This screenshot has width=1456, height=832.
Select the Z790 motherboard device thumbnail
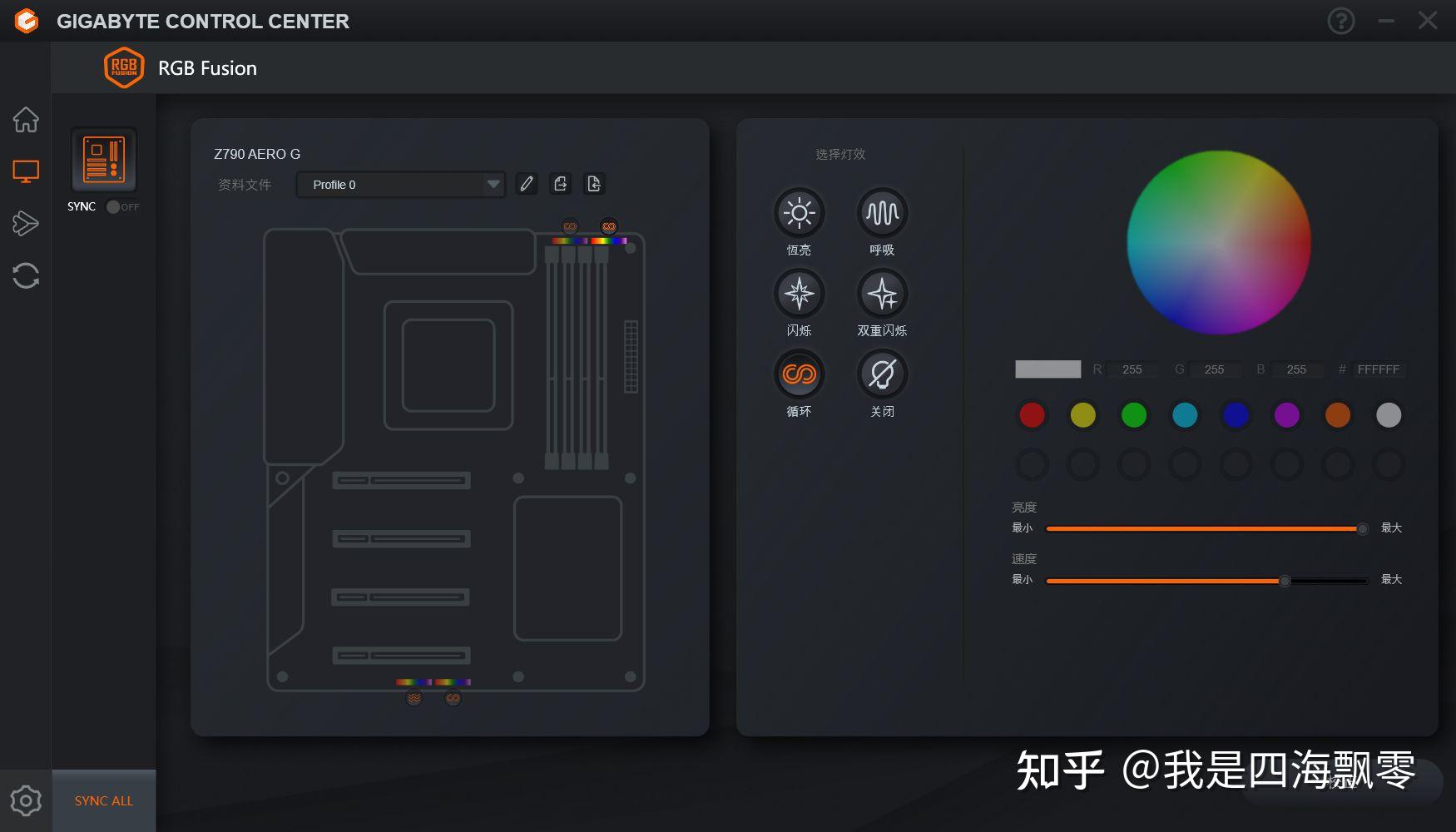104,160
